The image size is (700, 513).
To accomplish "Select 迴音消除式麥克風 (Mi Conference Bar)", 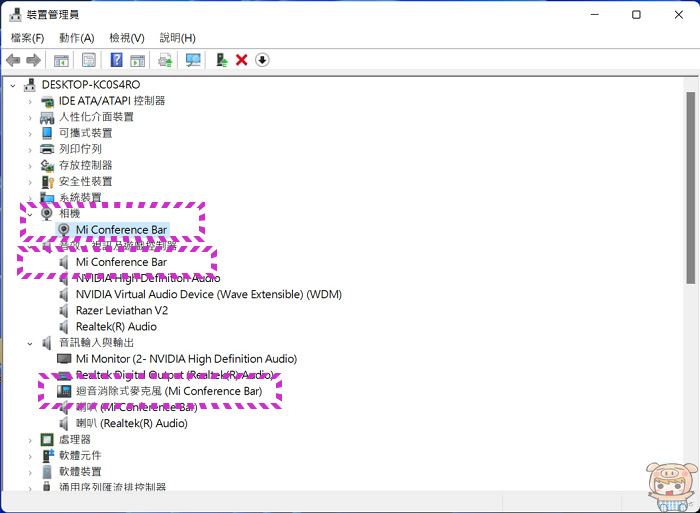I will [x=169, y=391].
